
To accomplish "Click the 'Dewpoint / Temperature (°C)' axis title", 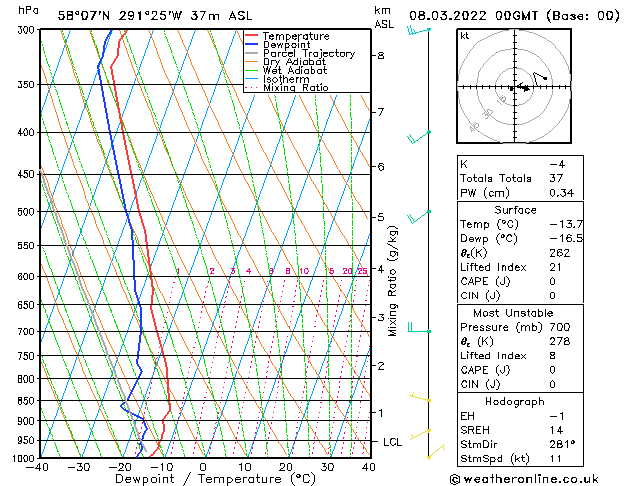I will pyautogui.click(x=215, y=479).
